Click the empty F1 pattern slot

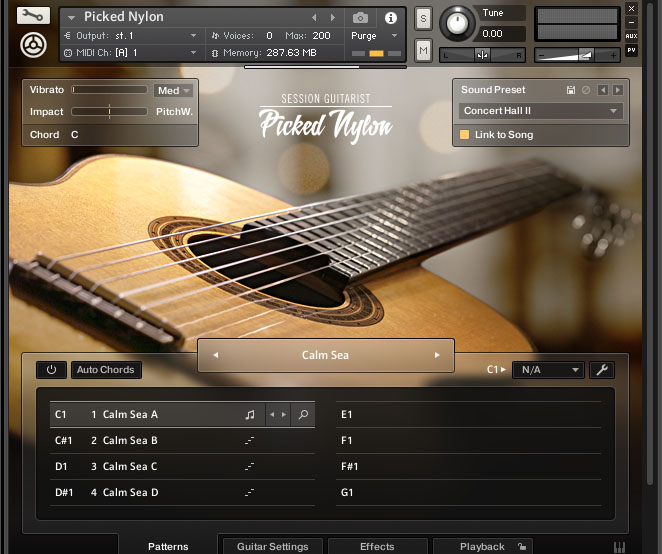tap(469, 441)
